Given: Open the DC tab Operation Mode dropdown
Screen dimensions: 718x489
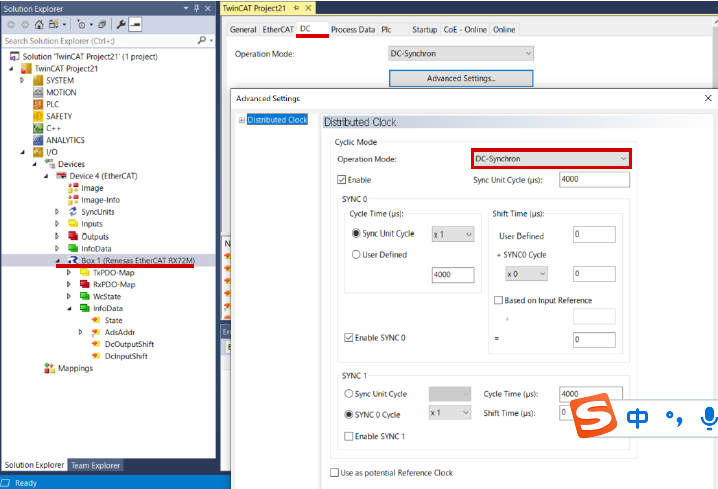Looking at the screenshot, I should pyautogui.click(x=461, y=54).
